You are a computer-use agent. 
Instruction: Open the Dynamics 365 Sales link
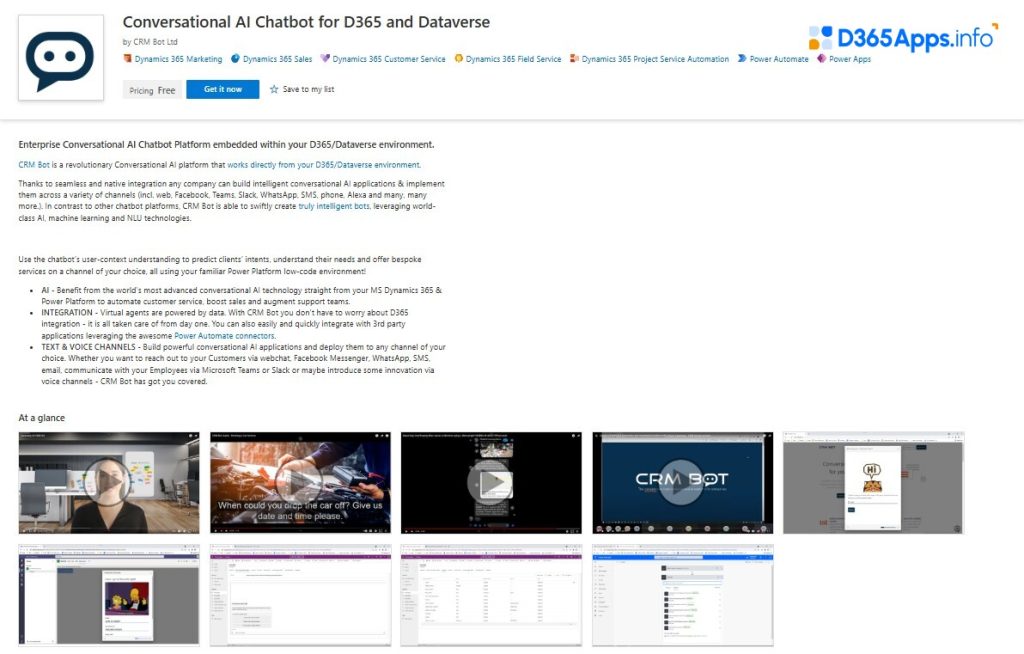(278, 59)
